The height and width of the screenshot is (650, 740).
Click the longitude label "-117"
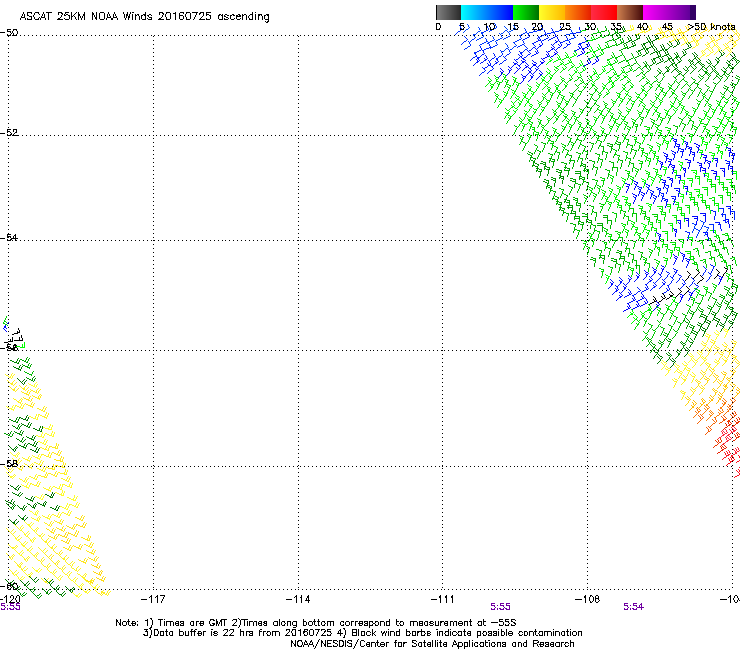[x=153, y=599]
